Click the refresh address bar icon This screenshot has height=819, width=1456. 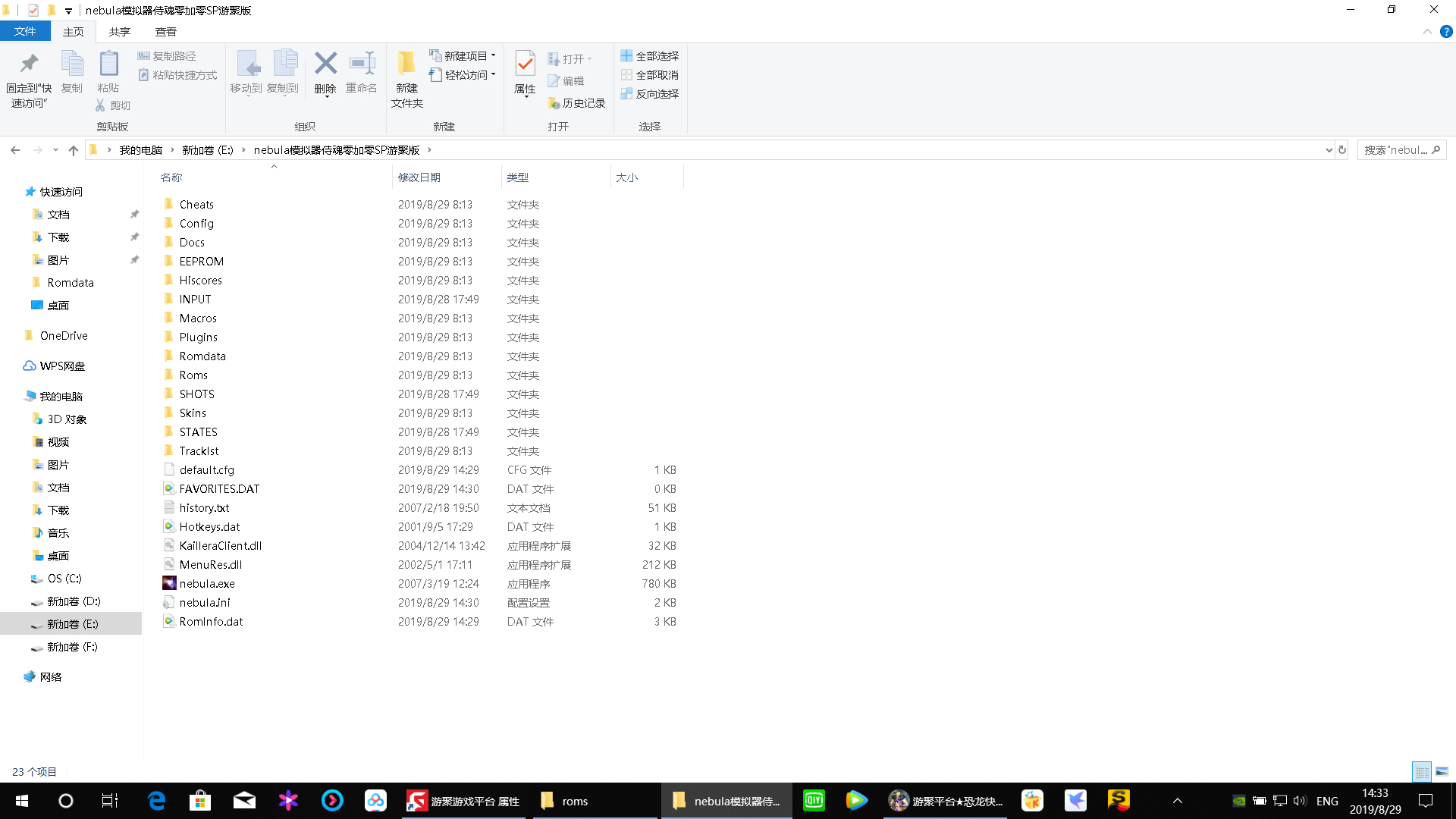point(1342,150)
